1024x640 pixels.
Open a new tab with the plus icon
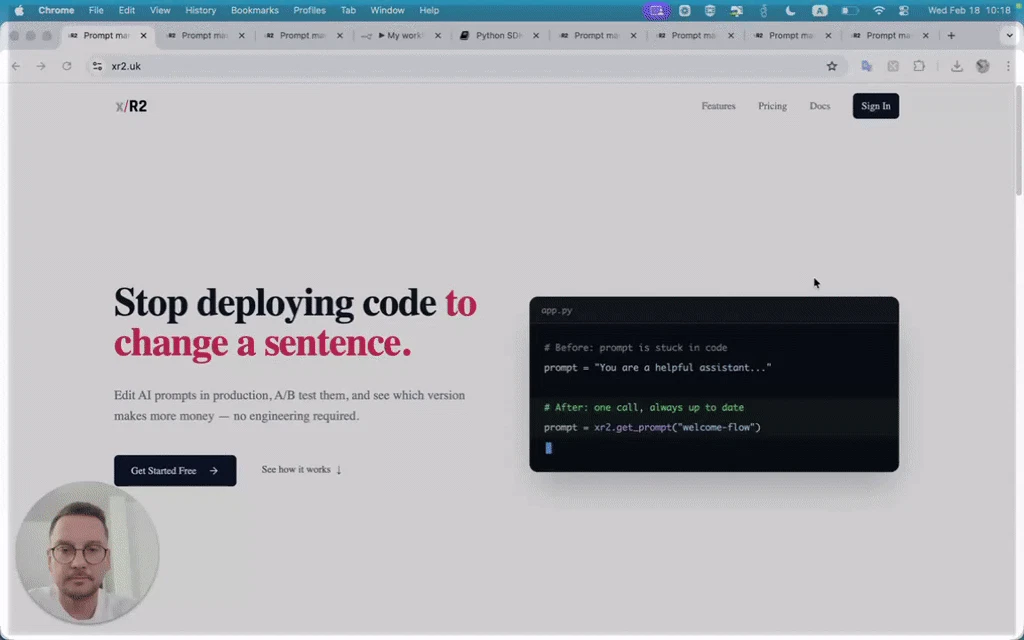click(951, 35)
